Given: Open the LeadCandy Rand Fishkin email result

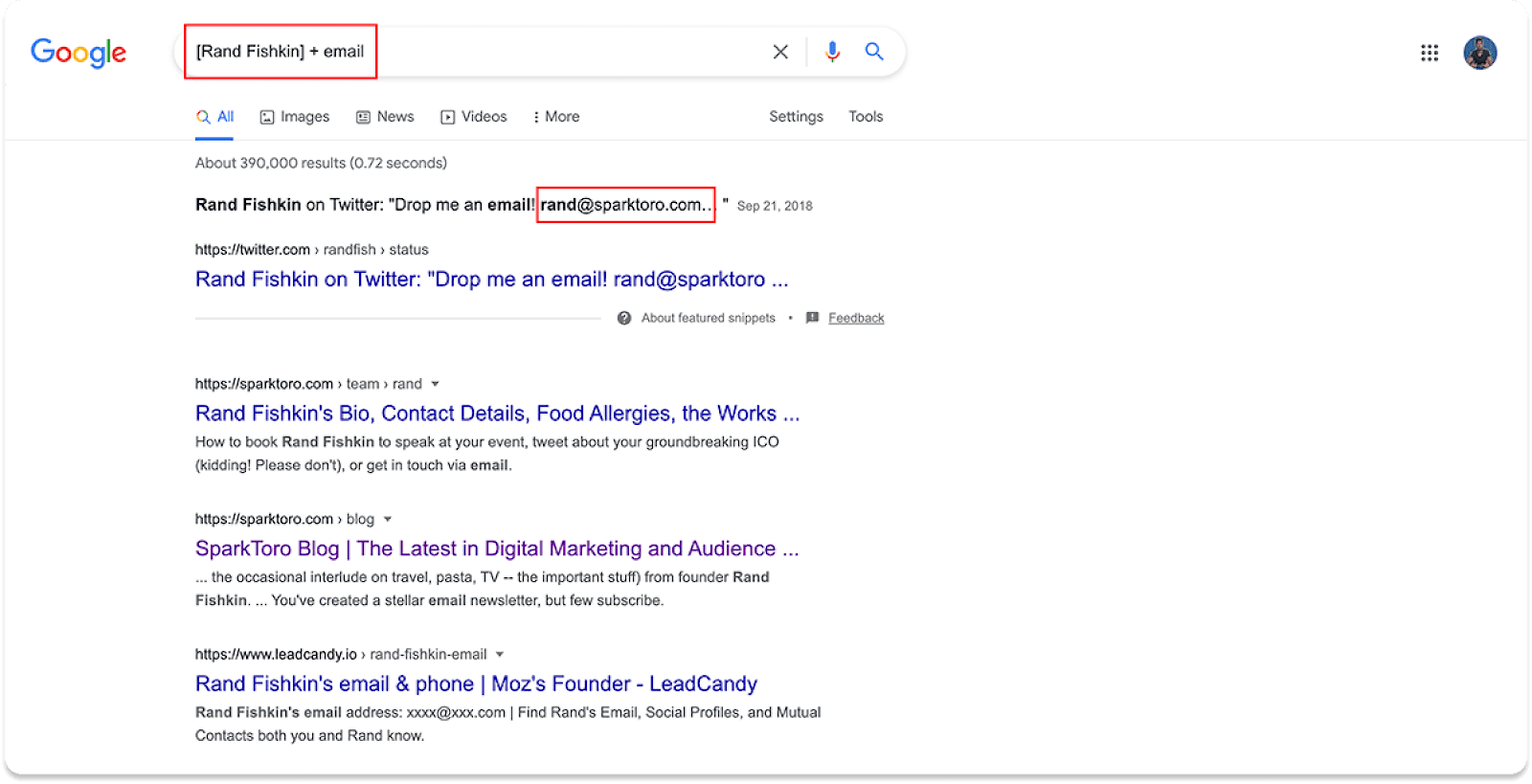Looking at the screenshot, I should (x=476, y=683).
